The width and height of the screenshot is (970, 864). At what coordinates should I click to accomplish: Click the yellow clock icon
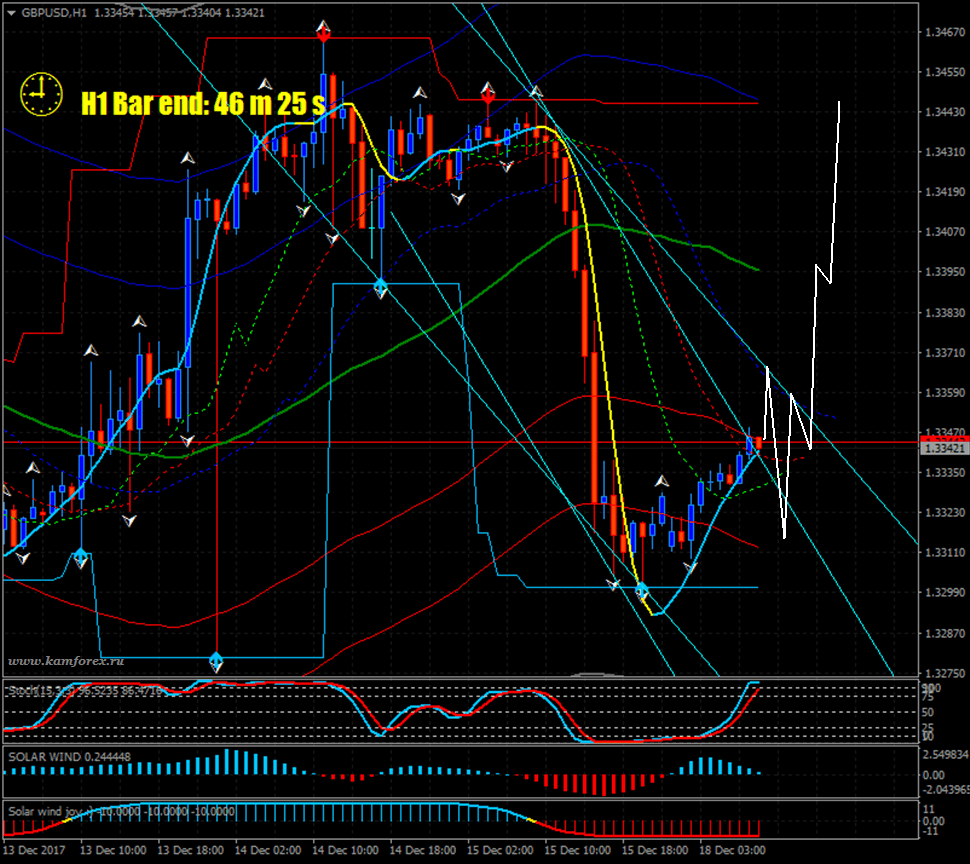tap(41, 94)
